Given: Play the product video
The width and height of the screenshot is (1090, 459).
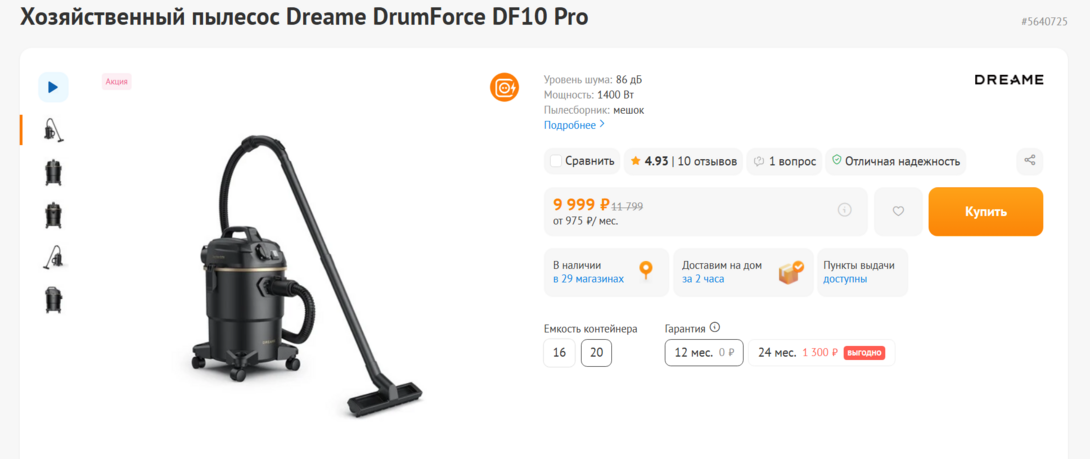Looking at the screenshot, I should pyautogui.click(x=53, y=87).
